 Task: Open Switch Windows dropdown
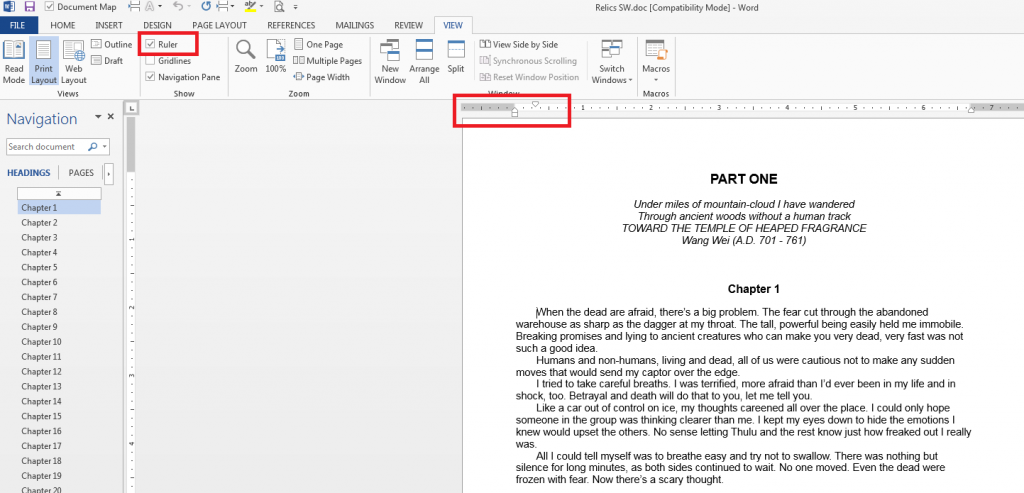tap(612, 62)
